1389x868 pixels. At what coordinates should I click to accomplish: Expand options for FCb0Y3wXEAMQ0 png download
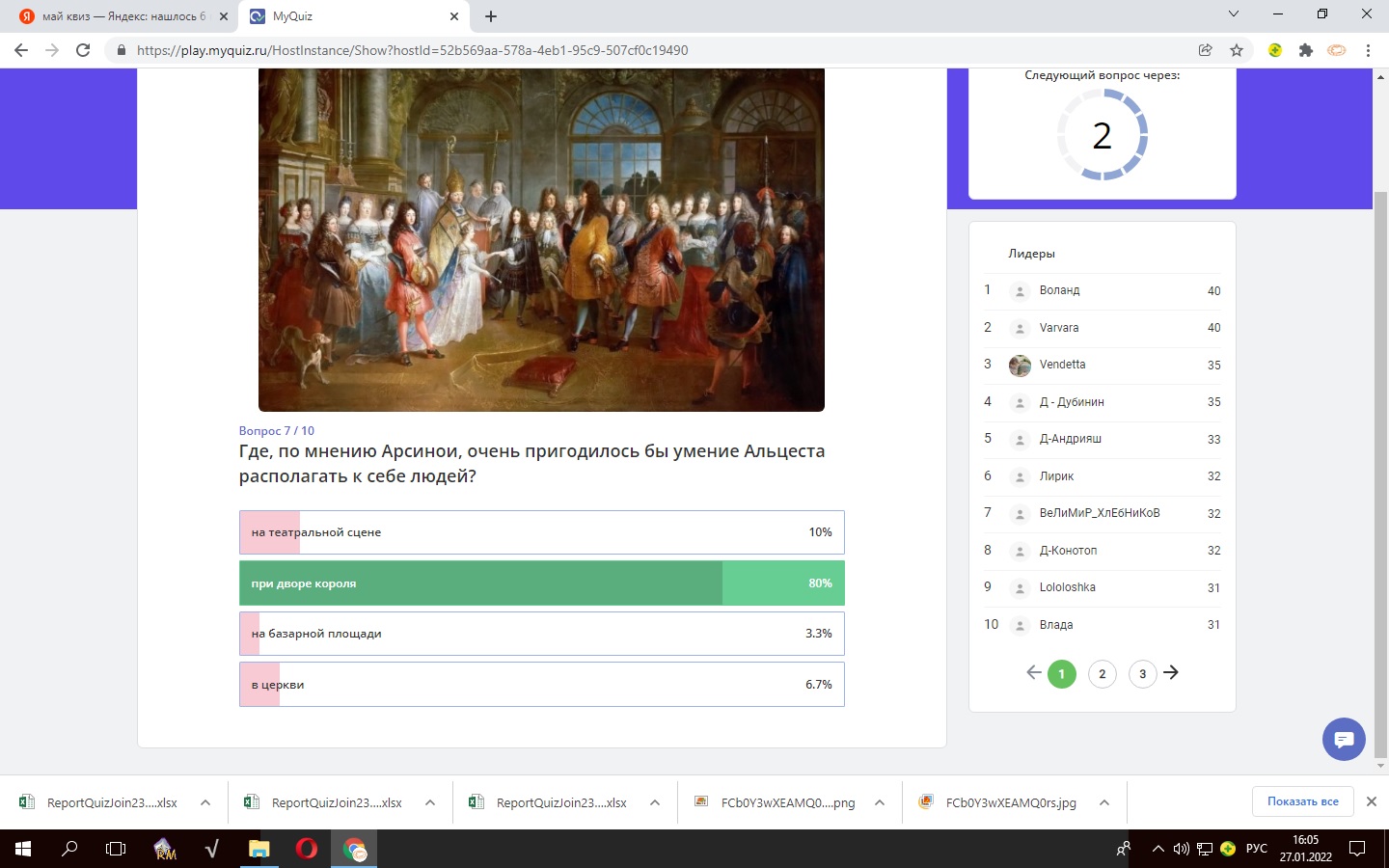(x=880, y=802)
